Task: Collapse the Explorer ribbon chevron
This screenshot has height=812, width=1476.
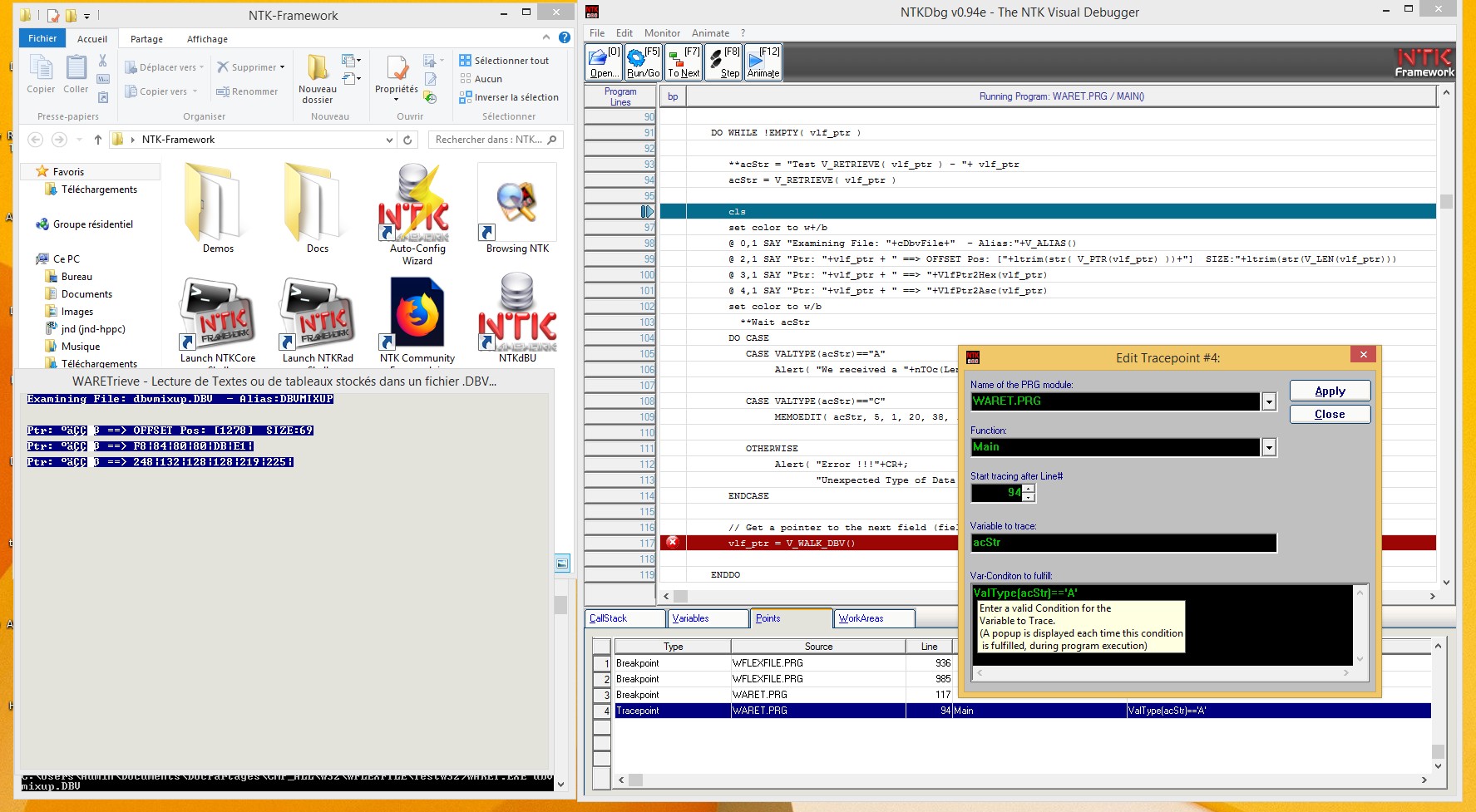Action: point(546,37)
